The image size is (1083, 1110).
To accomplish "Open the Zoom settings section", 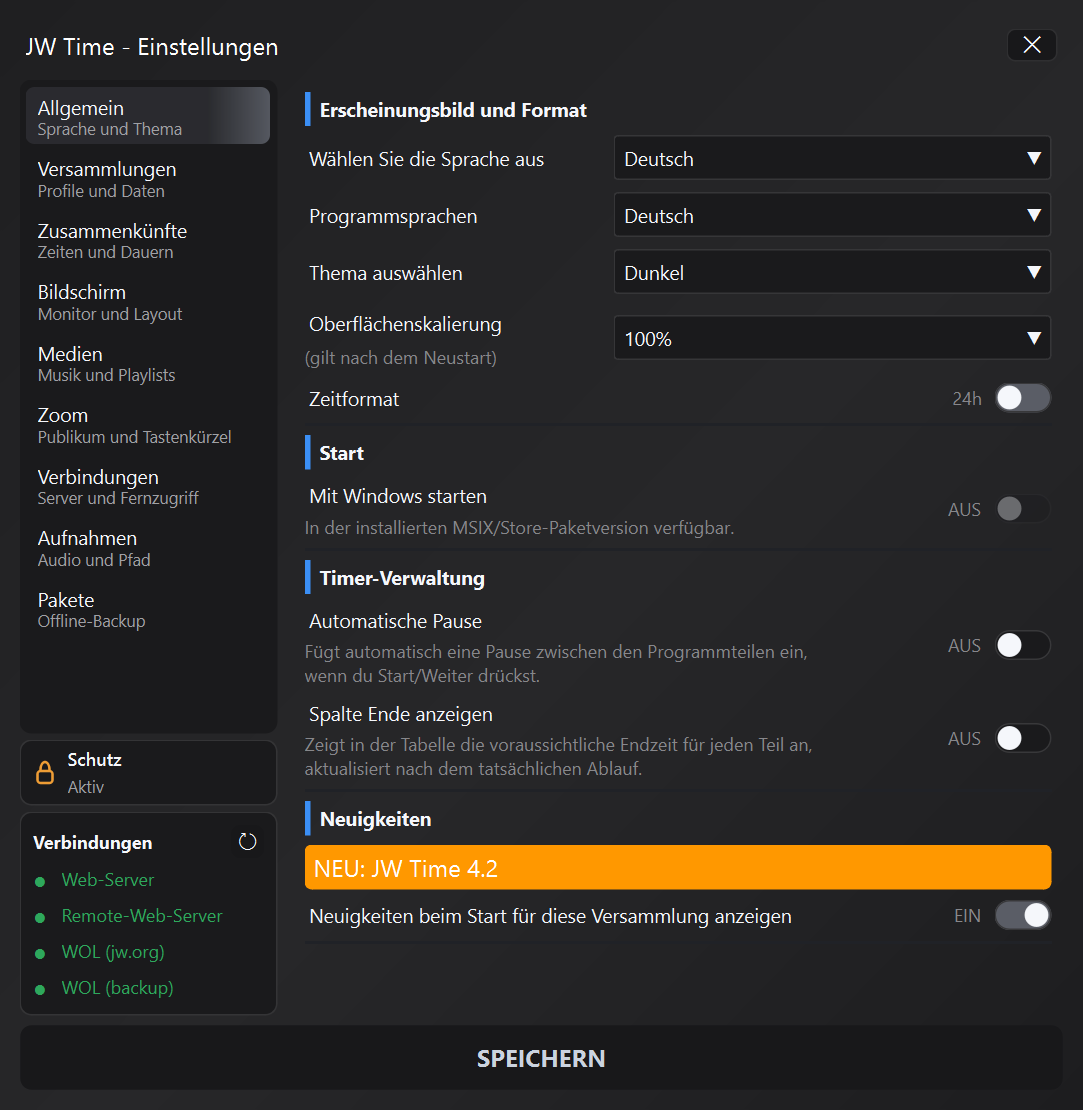I will pyautogui.click(x=148, y=425).
